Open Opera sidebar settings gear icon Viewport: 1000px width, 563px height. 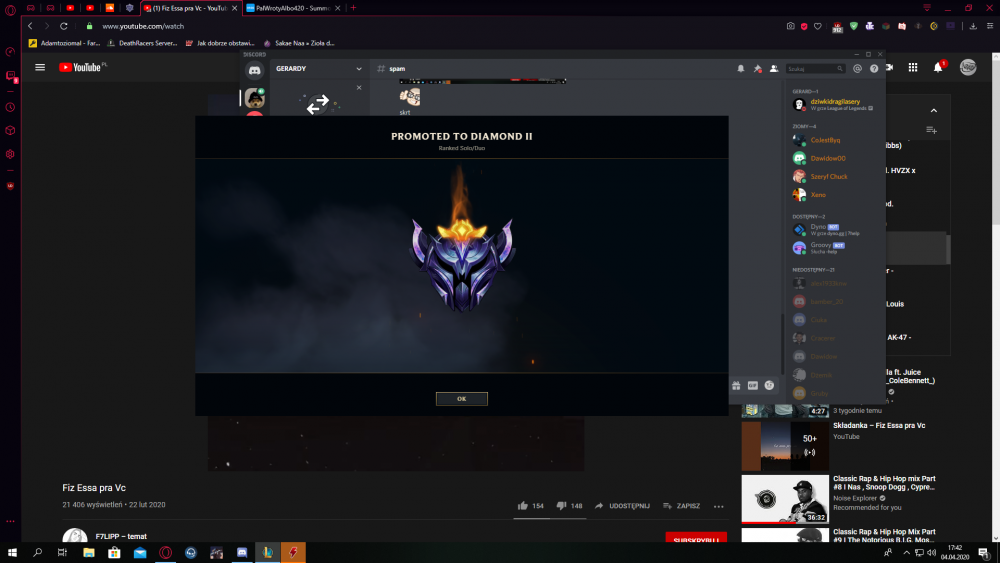[10, 154]
